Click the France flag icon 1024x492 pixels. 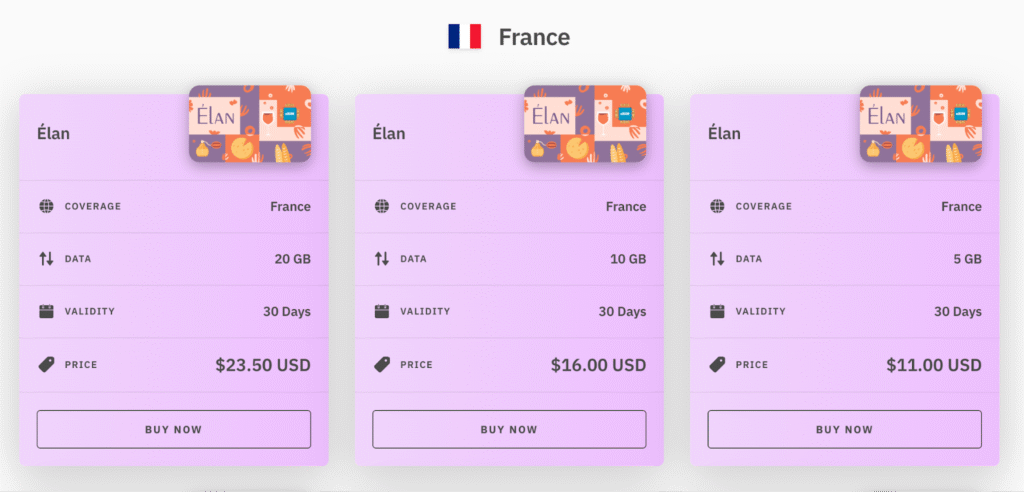pyautogui.click(x=465, y=37)
